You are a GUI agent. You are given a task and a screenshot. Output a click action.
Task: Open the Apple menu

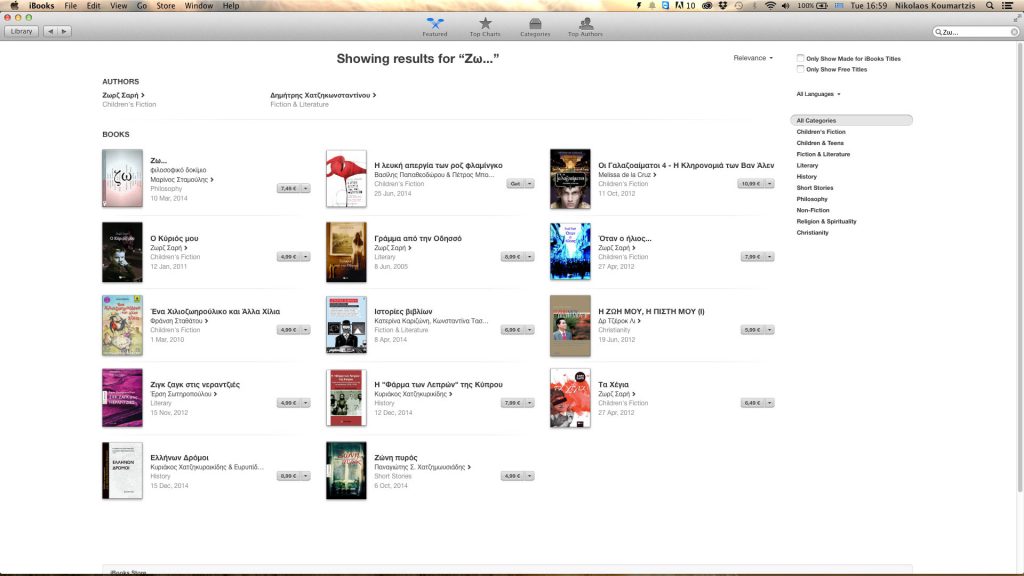[14, 5]
